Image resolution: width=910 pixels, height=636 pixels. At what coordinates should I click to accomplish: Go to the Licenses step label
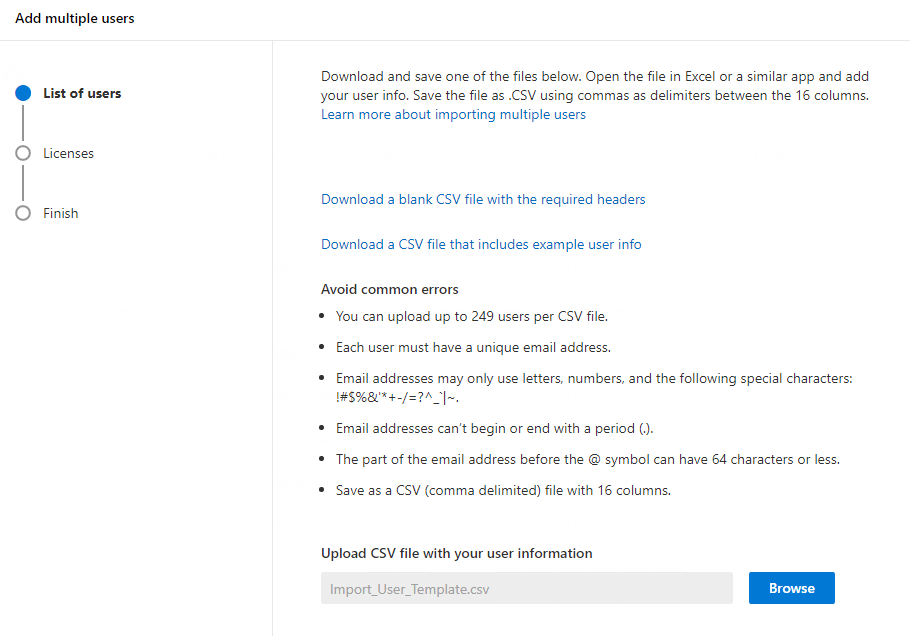point(68,153)
